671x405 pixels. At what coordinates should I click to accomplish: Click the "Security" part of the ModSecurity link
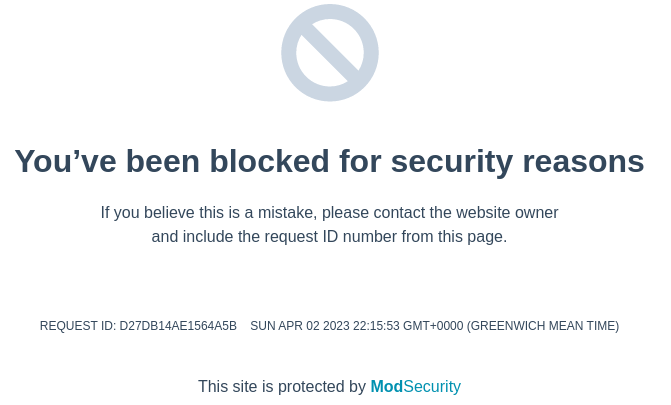[x=432, y=387]
